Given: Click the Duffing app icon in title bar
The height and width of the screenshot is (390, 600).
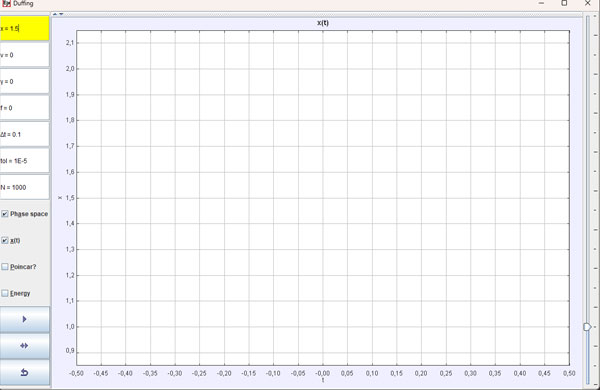Looking at the screenshot, I should 7,3.
